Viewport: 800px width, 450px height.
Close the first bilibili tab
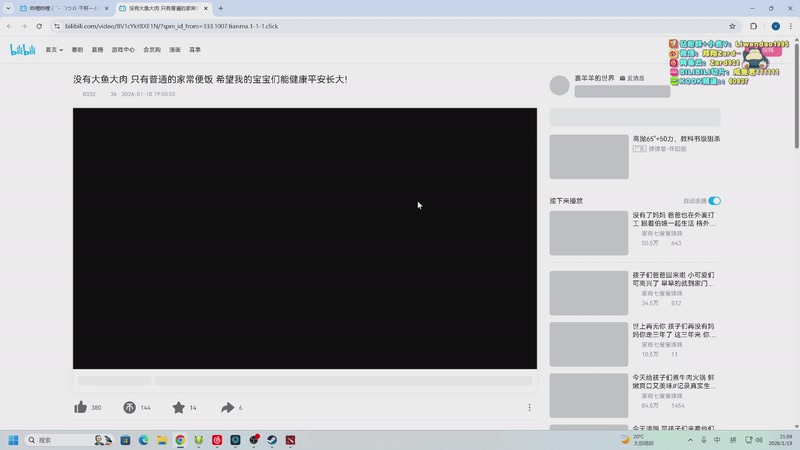click(x=106, y=8)
